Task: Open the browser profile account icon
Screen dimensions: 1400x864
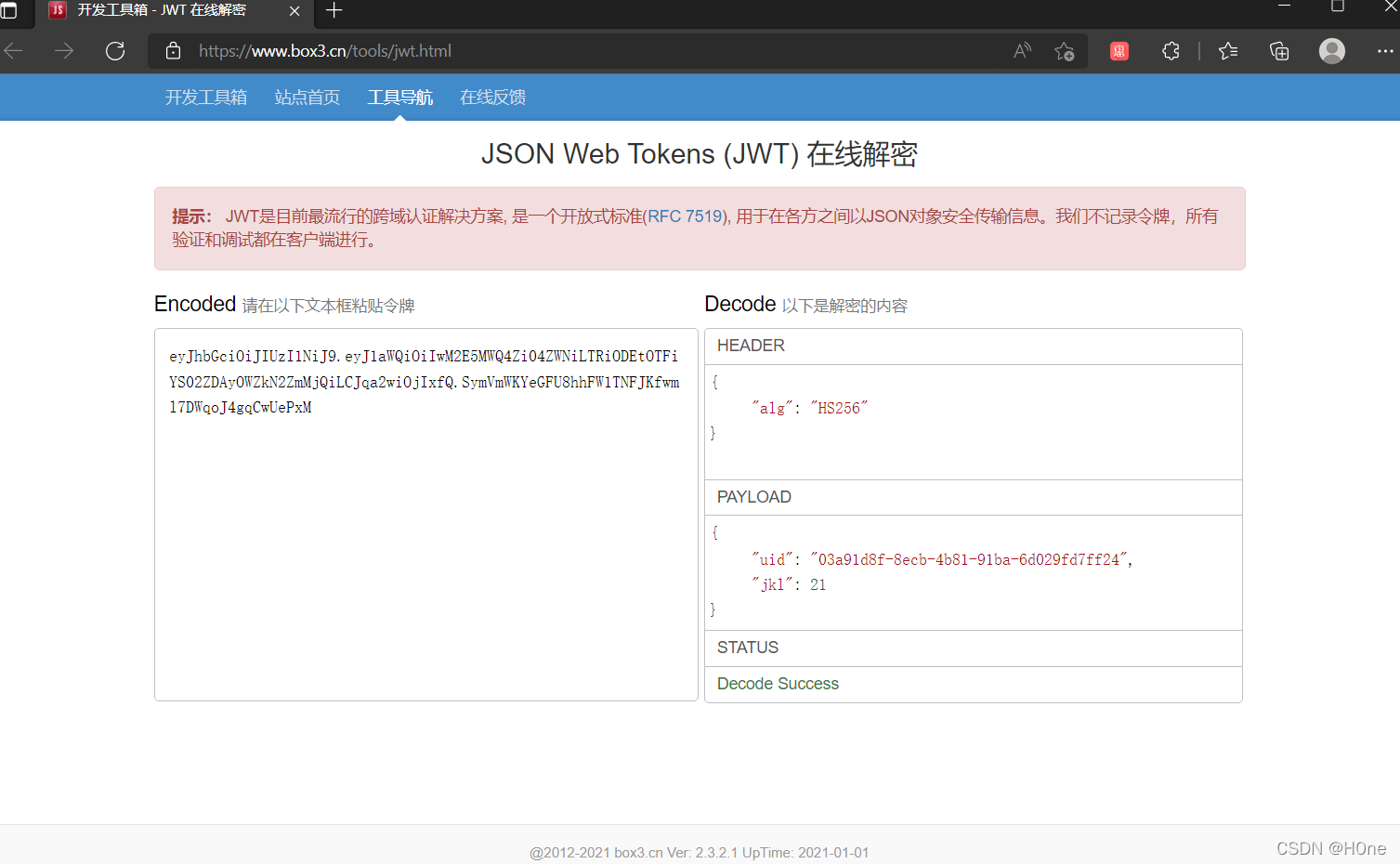Action: point(1331,51)
